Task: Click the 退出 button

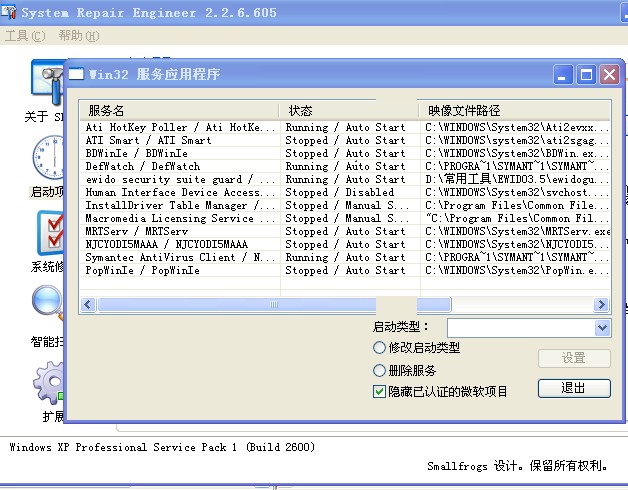Action: (574, 388)
